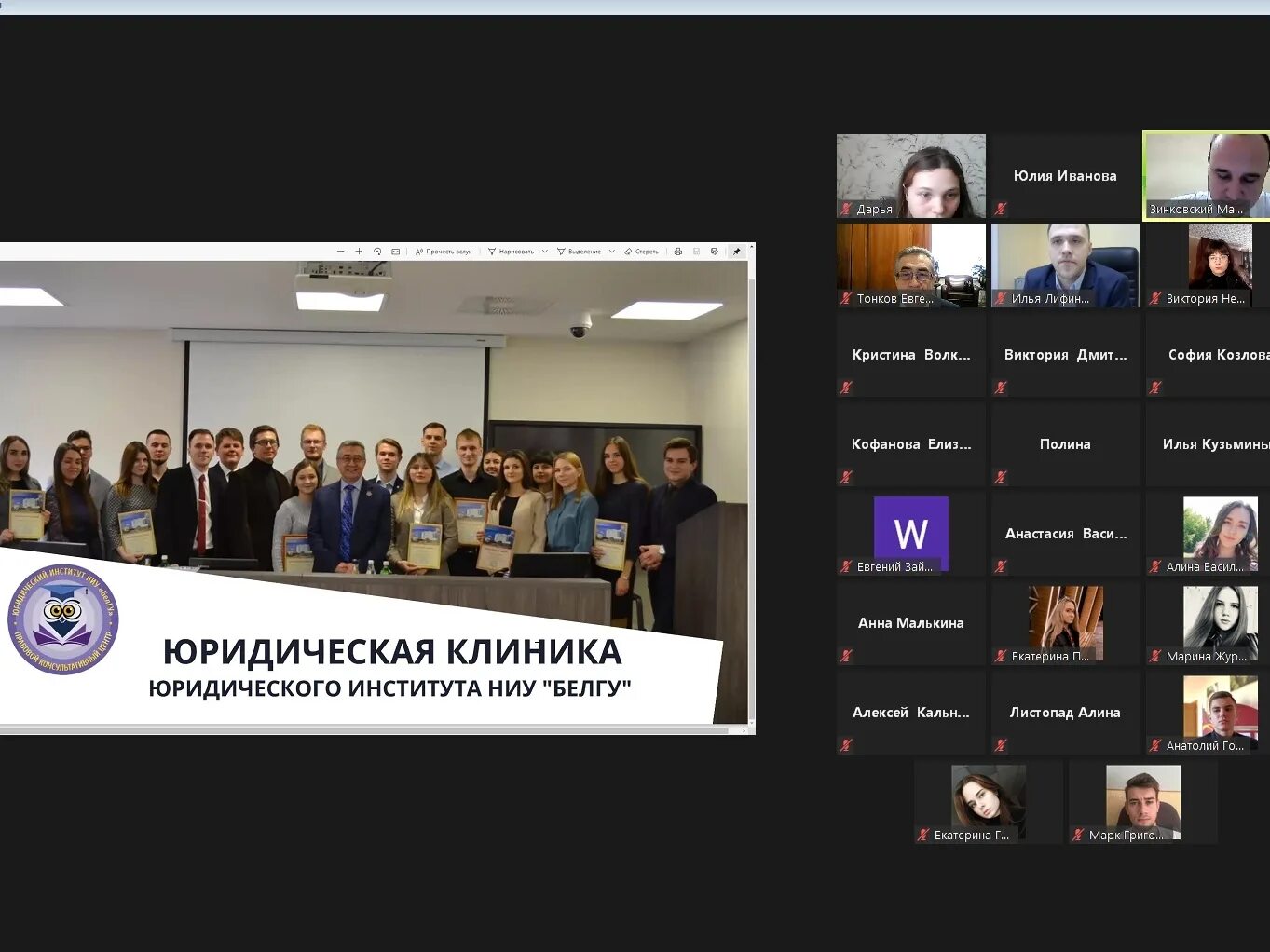
Task: Click muted mic icon on Виктория Дмит... tile
Action: 1001,388
